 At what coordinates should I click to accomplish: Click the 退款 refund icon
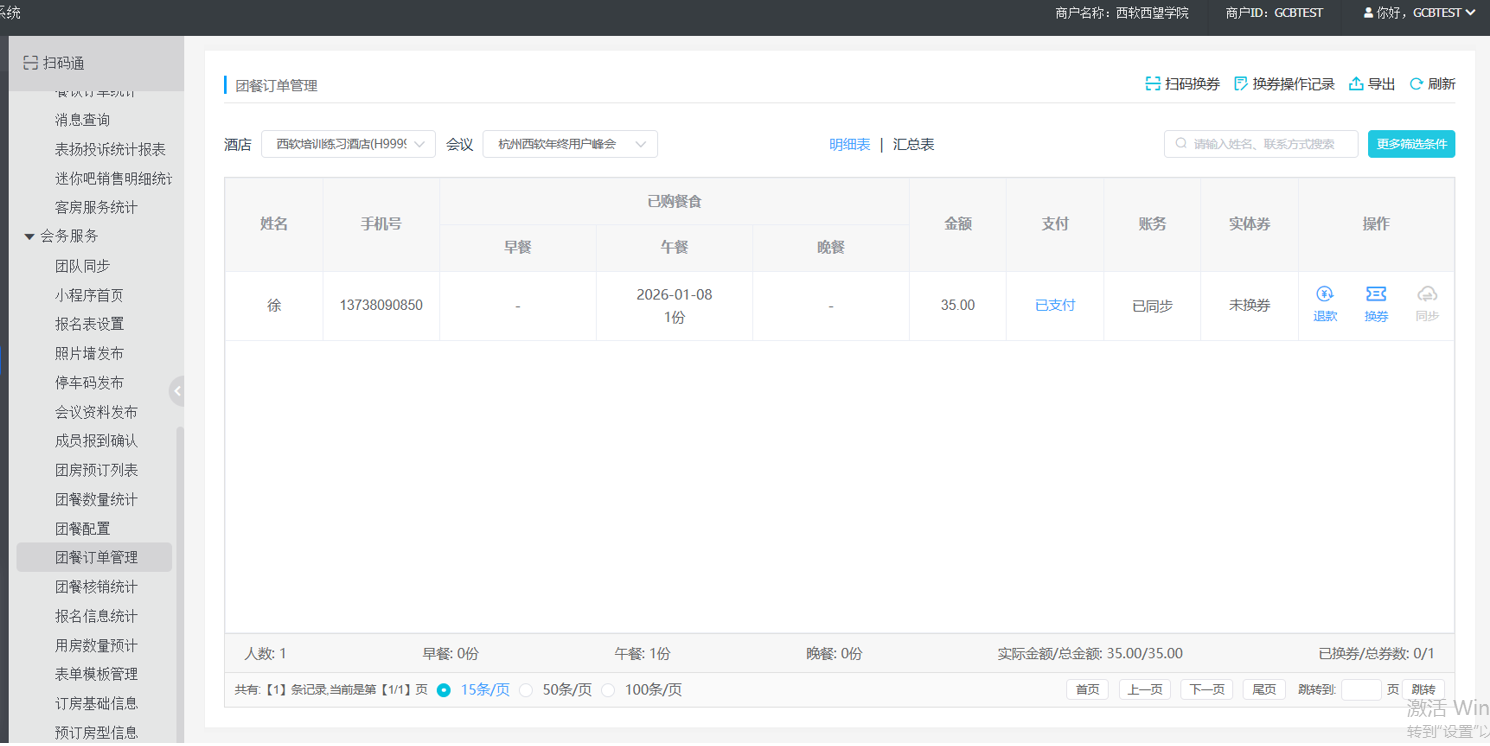(1325, 294)
